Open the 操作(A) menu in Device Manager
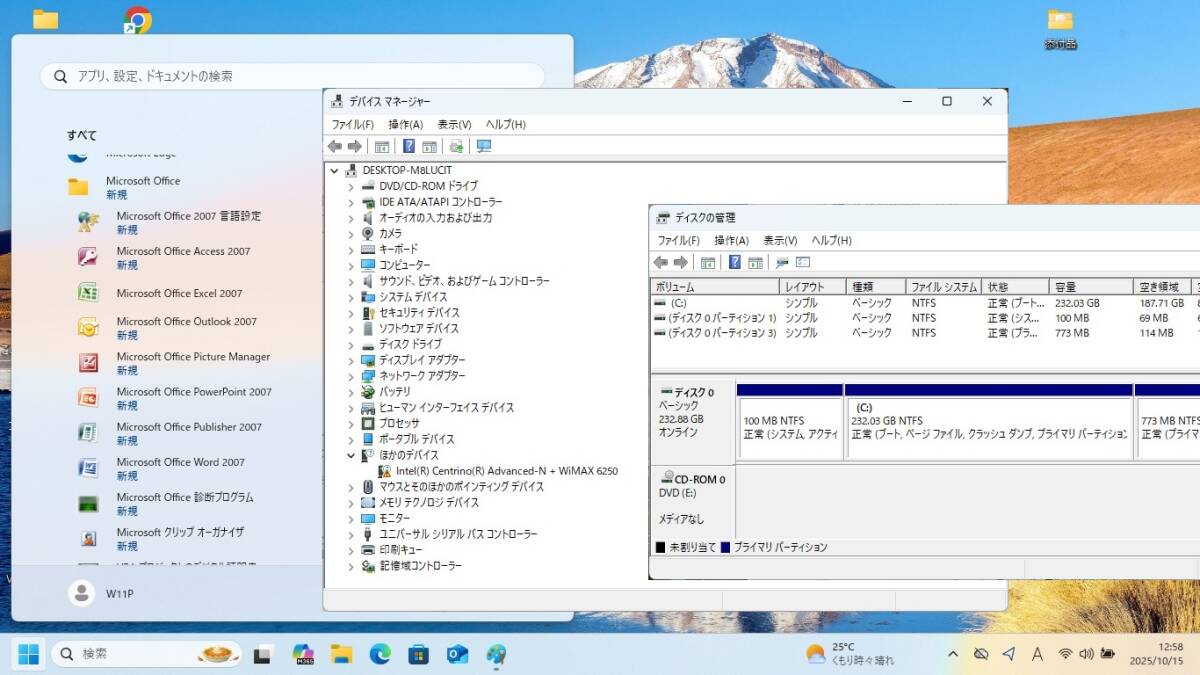The image size is (1200, 675). point(405,124)
